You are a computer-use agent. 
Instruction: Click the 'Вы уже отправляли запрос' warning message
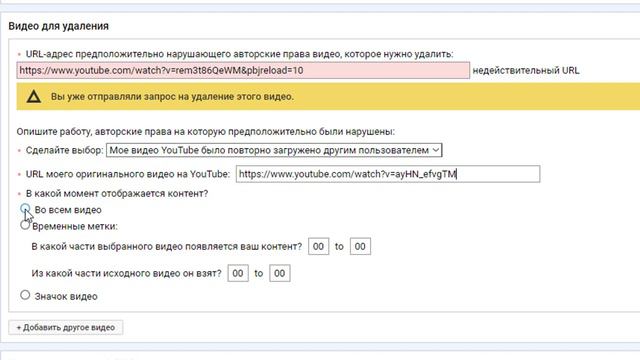(172, 97)
